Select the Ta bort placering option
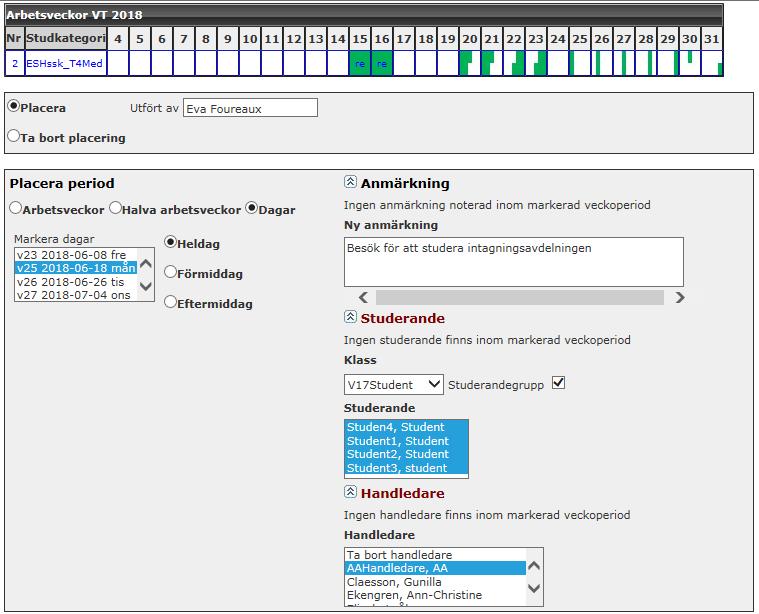The height and width of the screenshot is (614, 759). (14, 136)
